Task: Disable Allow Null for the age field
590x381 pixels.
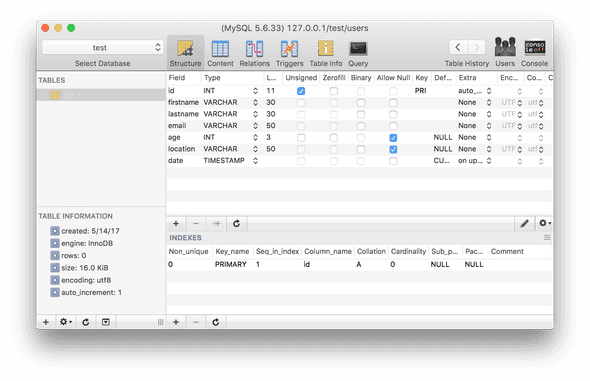Action: pos(393,138)
